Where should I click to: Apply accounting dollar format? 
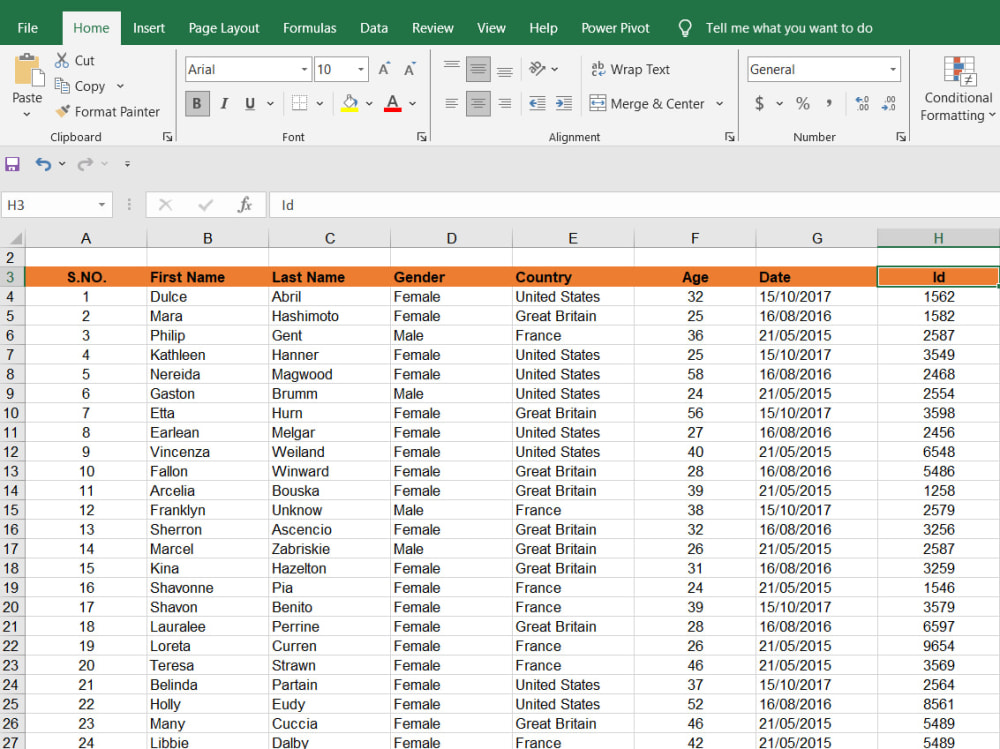[x=759, y=103]
